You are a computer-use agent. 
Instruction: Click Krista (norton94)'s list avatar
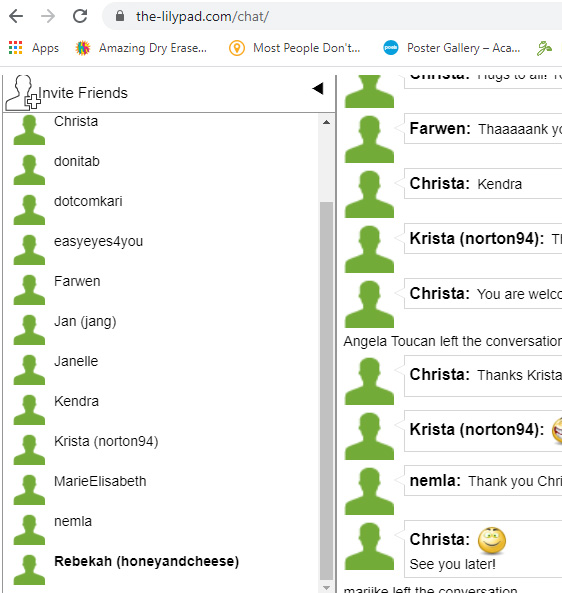29,450
